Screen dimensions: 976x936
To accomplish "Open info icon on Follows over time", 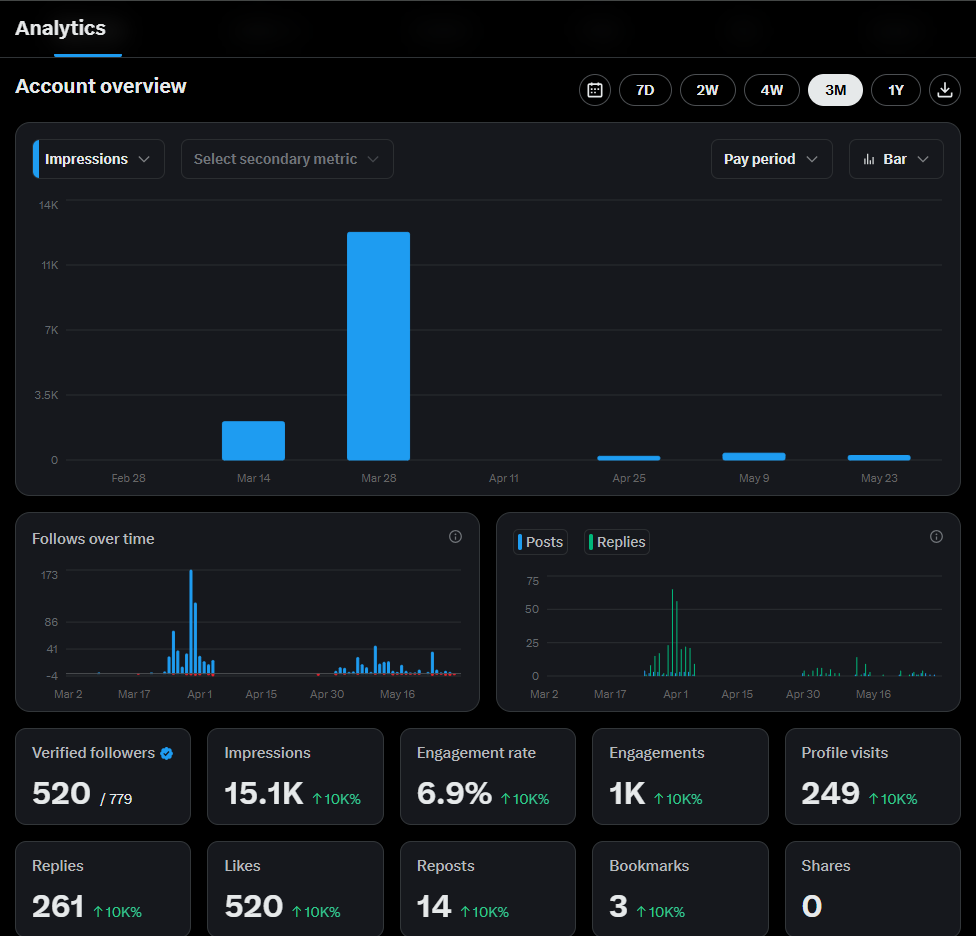I will (x=455, y=536).
